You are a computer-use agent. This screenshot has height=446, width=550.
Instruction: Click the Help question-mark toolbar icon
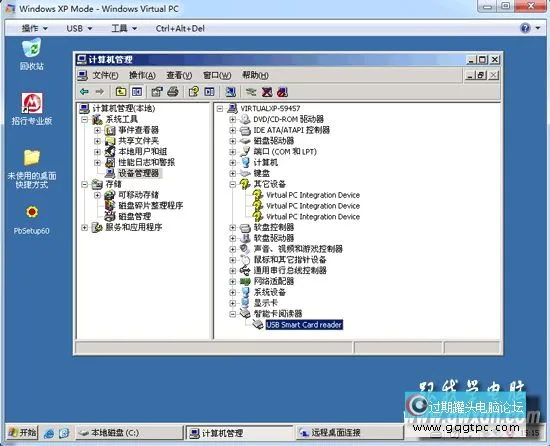(194, 92)
